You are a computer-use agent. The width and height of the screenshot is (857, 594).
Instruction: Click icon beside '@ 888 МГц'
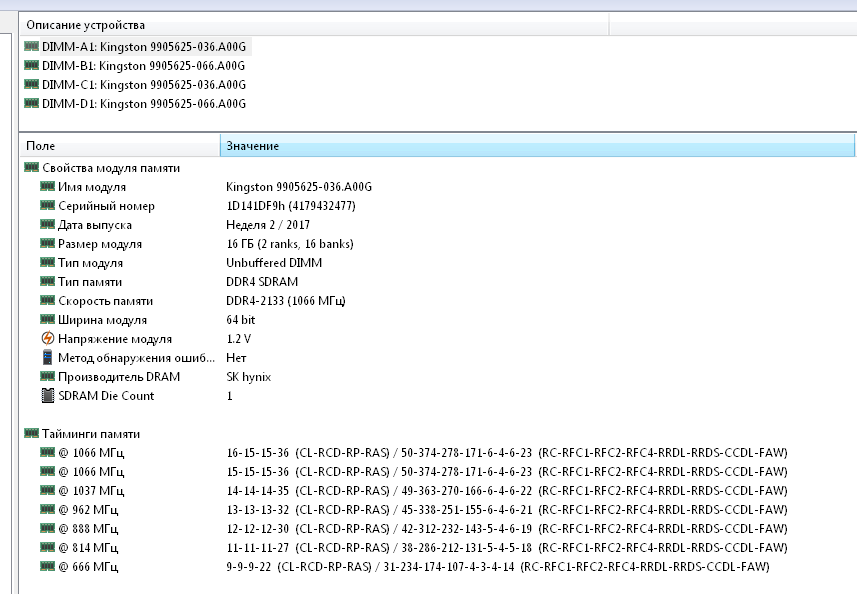click(48, 528)
